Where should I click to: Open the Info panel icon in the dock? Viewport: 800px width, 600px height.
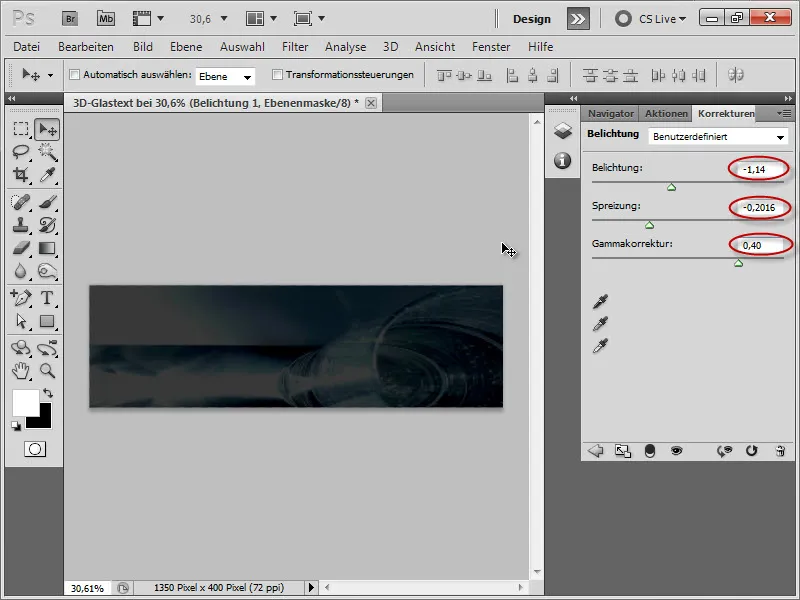563,160
